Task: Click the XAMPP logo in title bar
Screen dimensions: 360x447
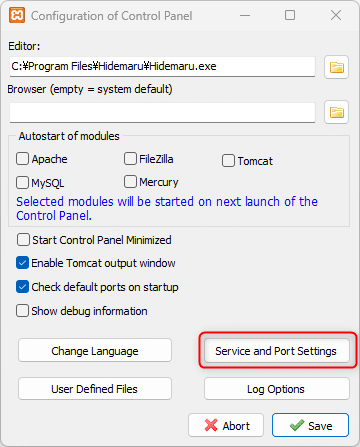Action: [17, 15]
